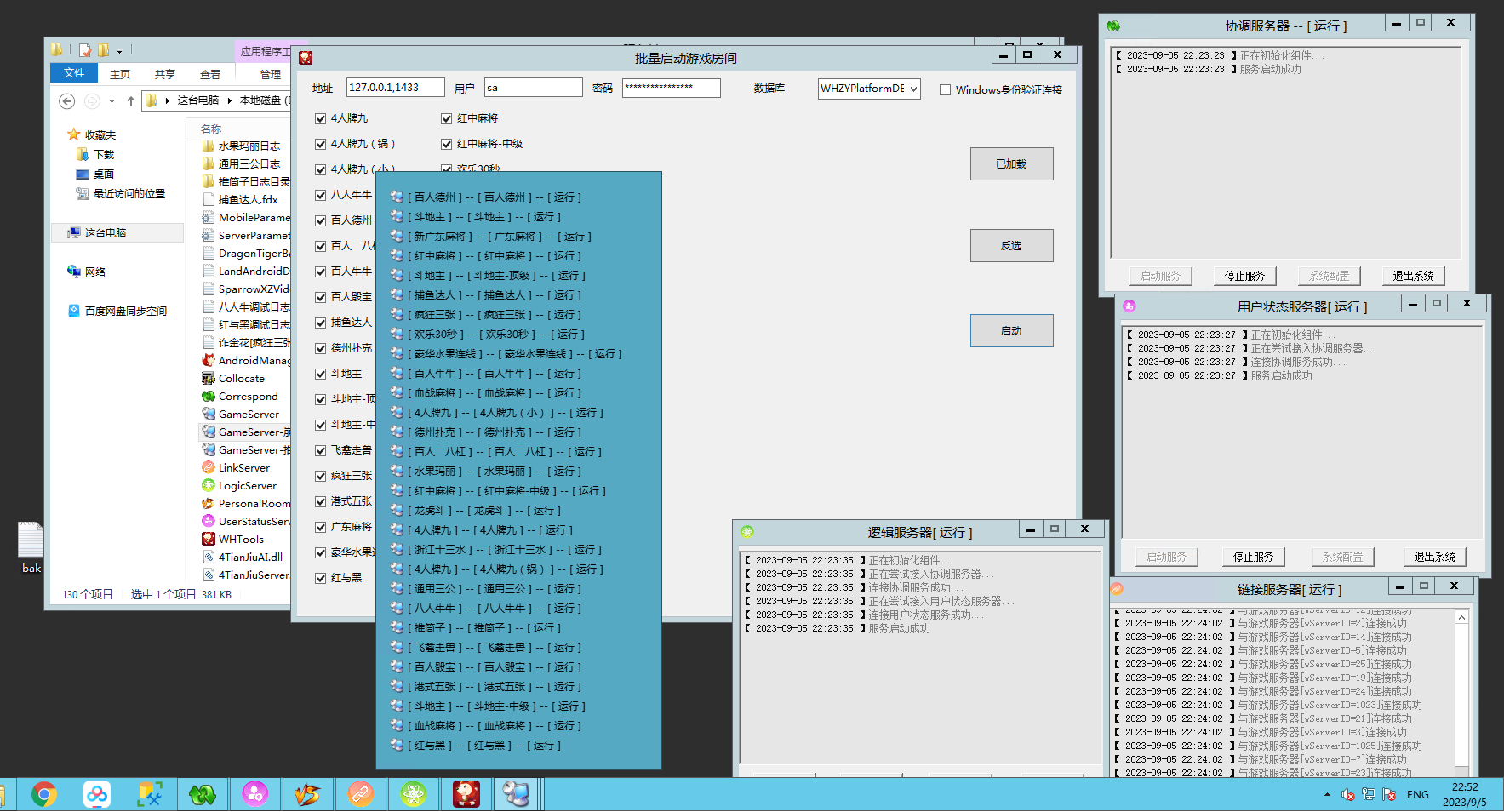Viewport: 1504px width, 812px height.
Task: Click the Explorer back arrow button
Action: point(66,101)
